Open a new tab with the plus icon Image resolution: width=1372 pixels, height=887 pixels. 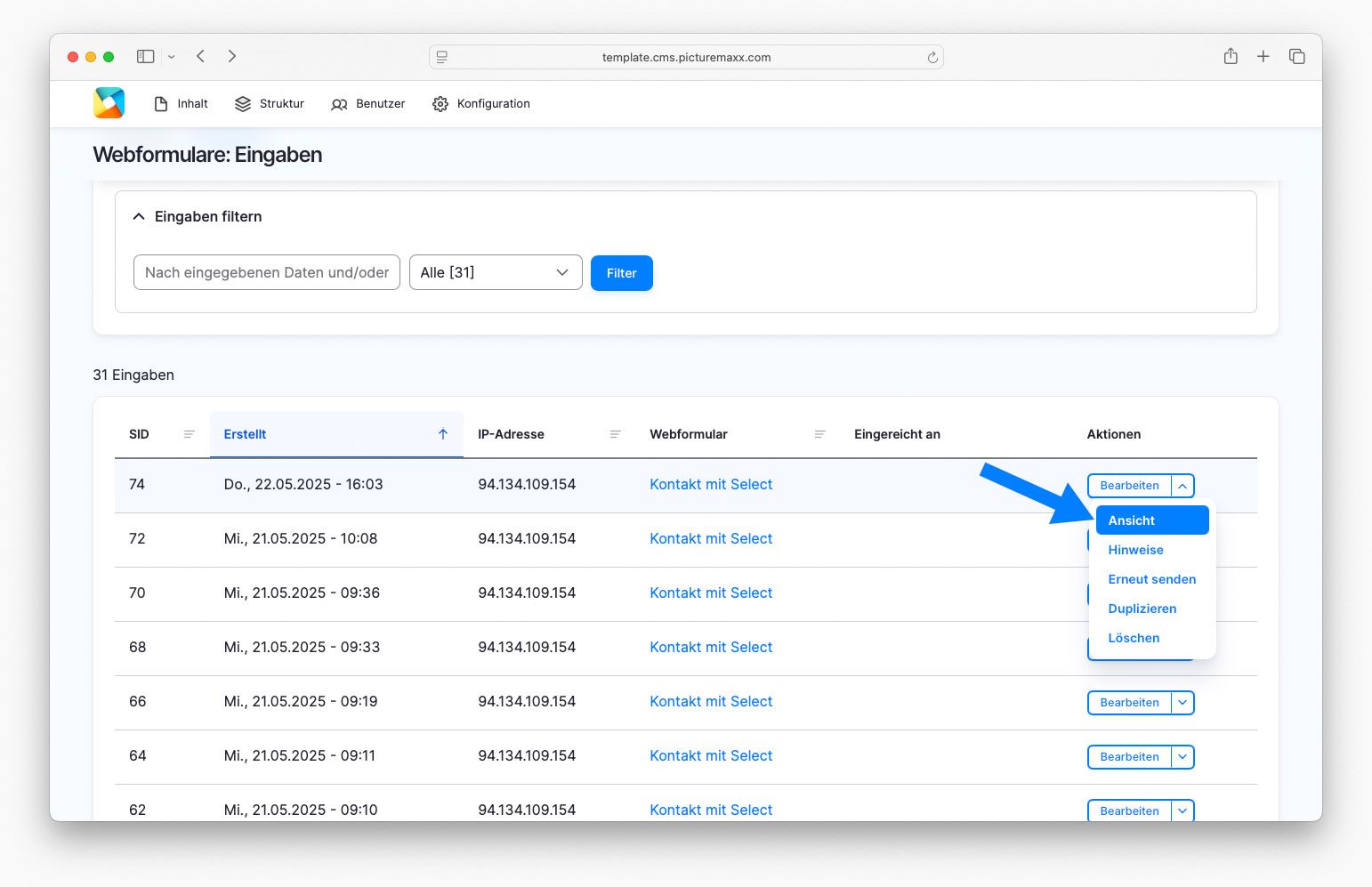[1263, 56]
